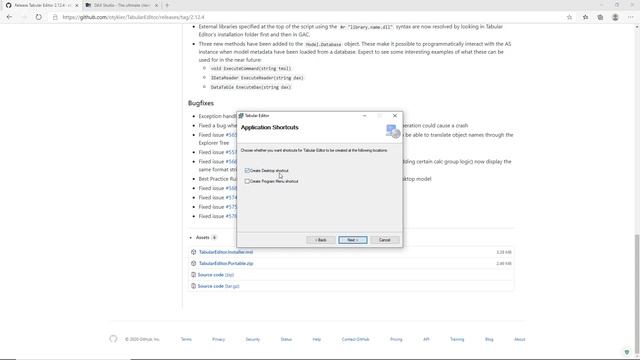
Task: Click the package icon beside TabularEditor.Portable.zip
Action: [x=193, y=264]
